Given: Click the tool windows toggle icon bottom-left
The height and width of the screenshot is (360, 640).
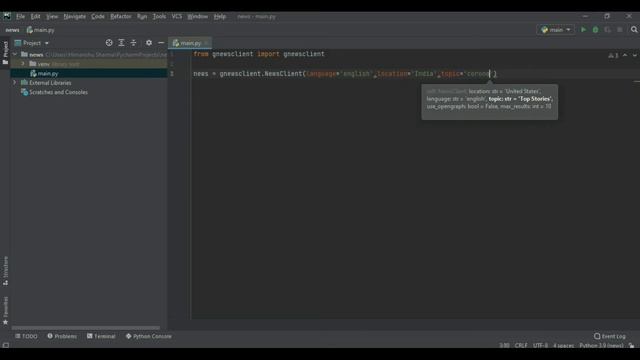Looking at the screenshot, I should point(6,345).
